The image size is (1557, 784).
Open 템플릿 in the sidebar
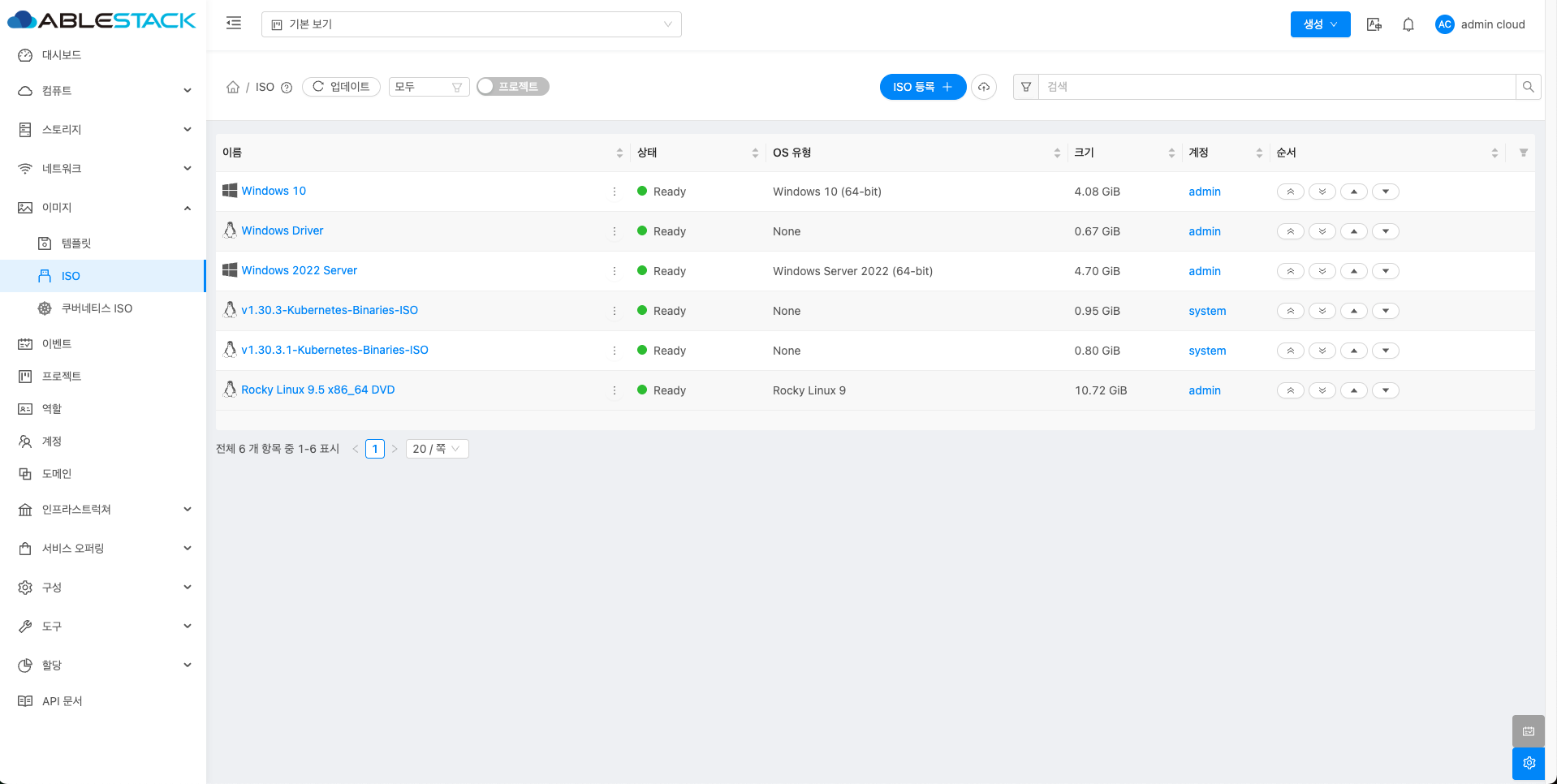click(x=76, y=243)
